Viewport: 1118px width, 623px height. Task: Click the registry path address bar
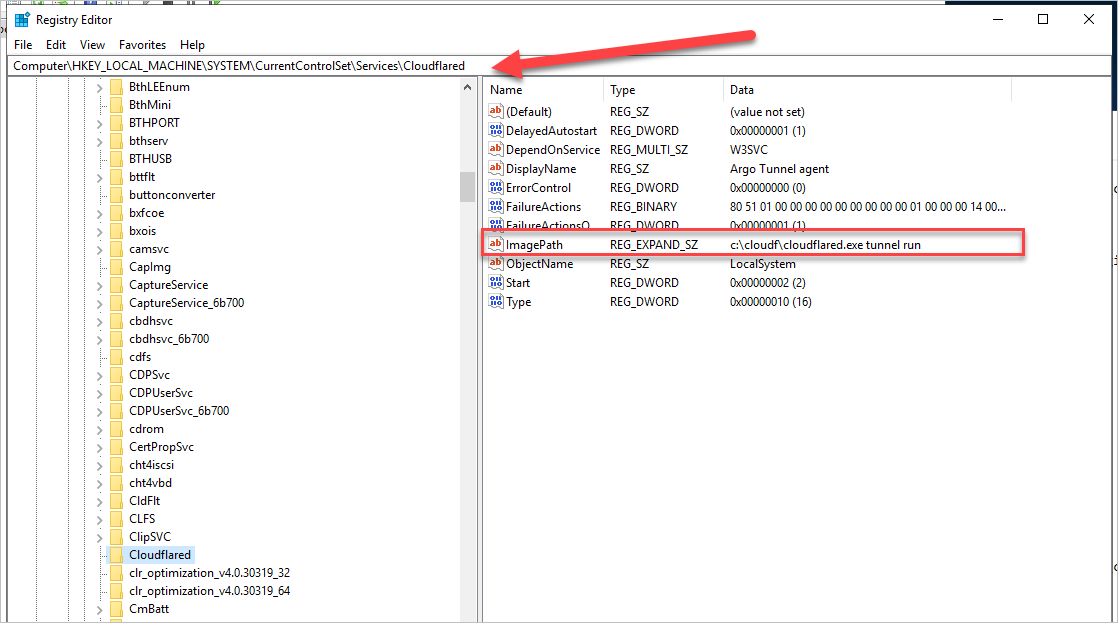pos(558,66)
